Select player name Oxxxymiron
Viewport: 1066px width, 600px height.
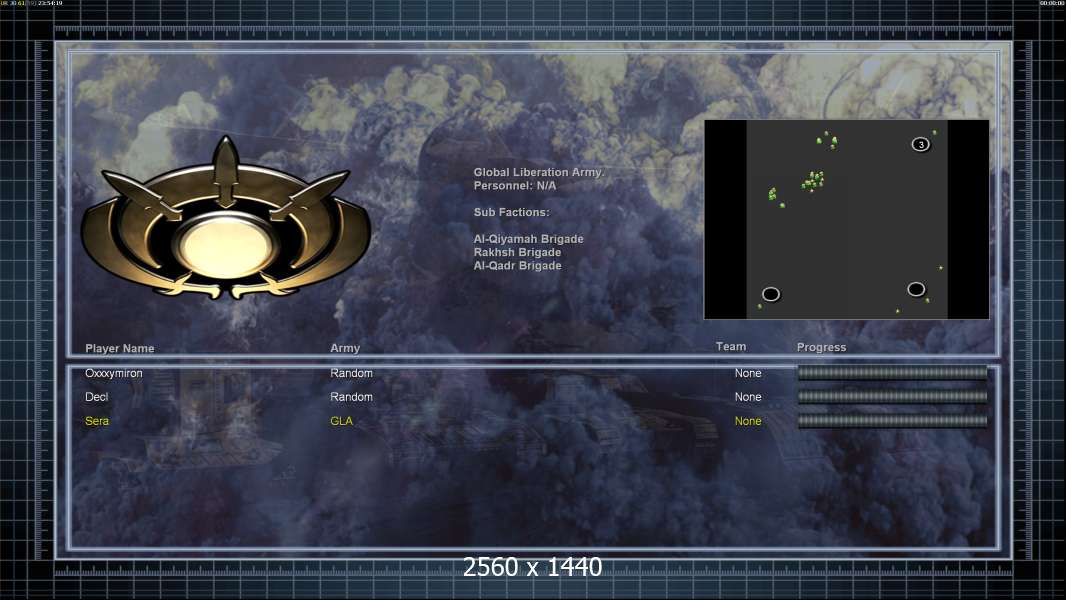(114, 373)
